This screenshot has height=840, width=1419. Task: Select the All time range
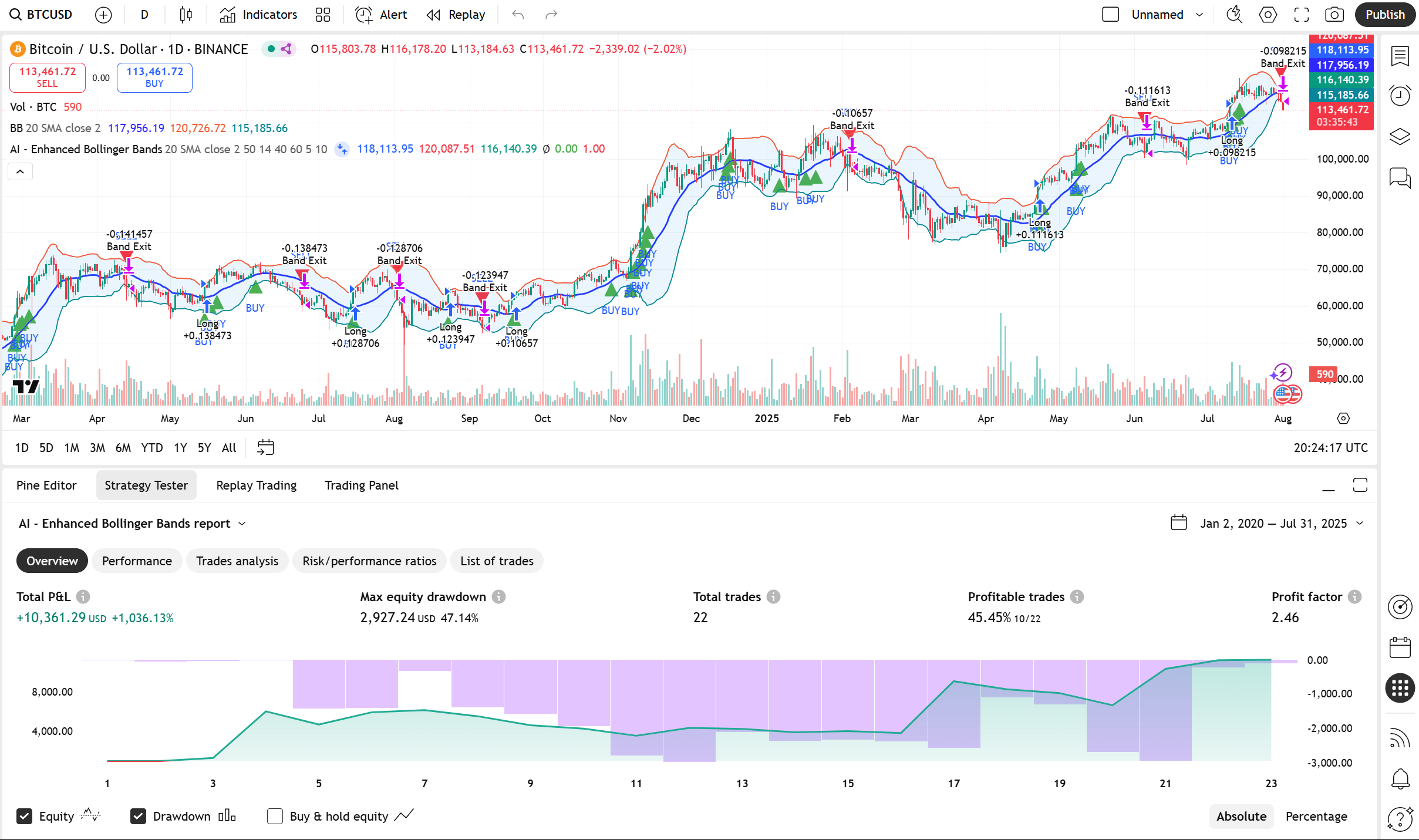click(229, 448)
